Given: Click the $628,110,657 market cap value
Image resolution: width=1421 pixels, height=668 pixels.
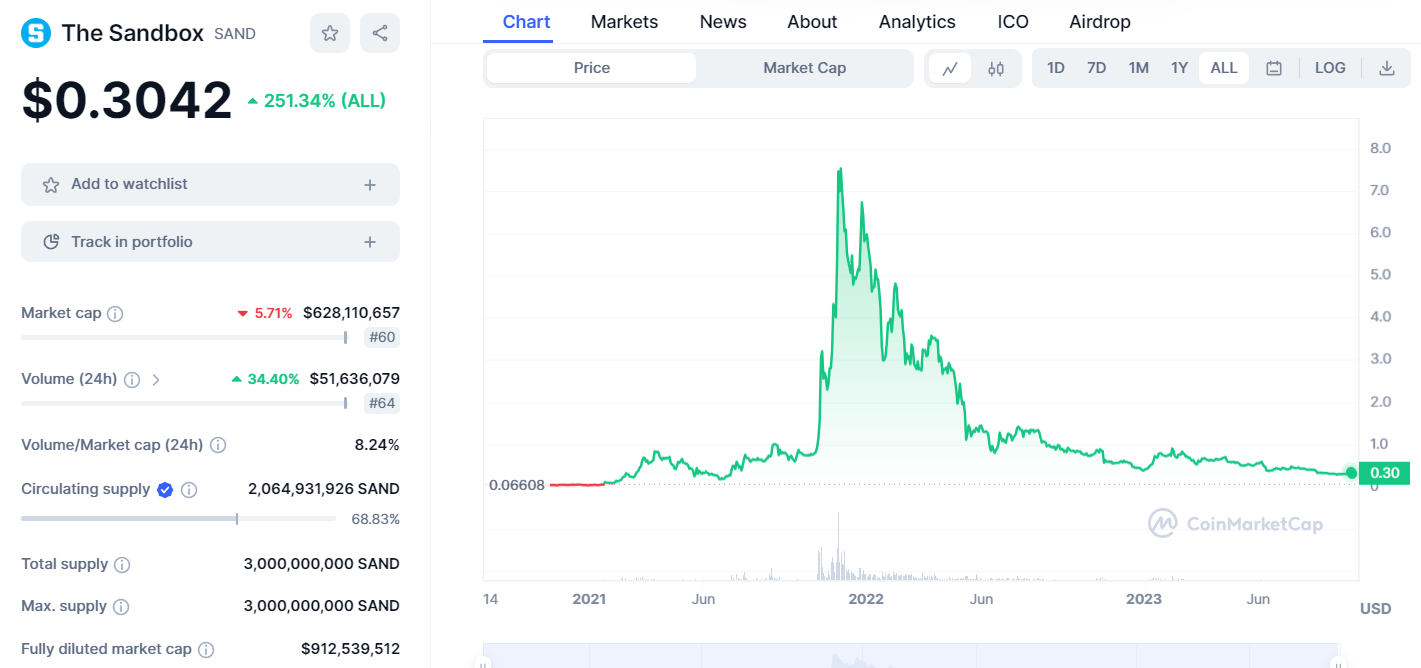Looking at the screenshot, I should click(x=351, y=314).
